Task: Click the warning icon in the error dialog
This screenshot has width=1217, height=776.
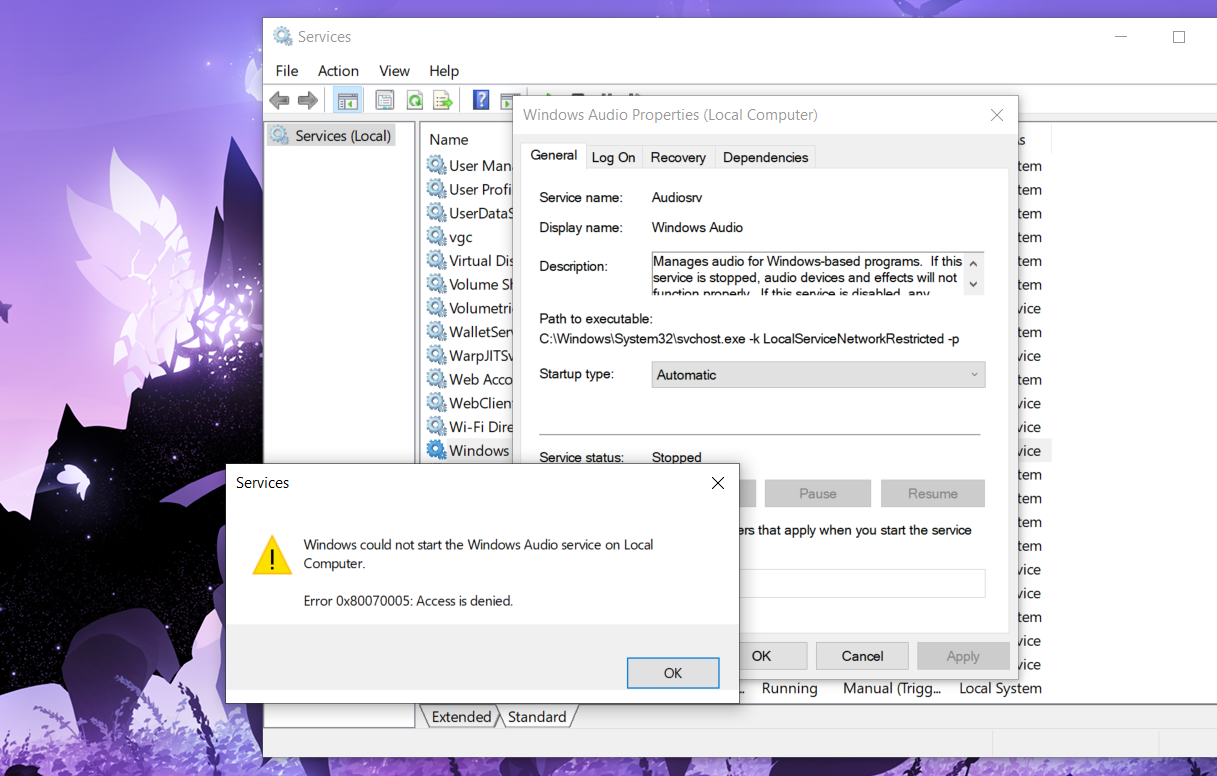Action: click(271, 555)
